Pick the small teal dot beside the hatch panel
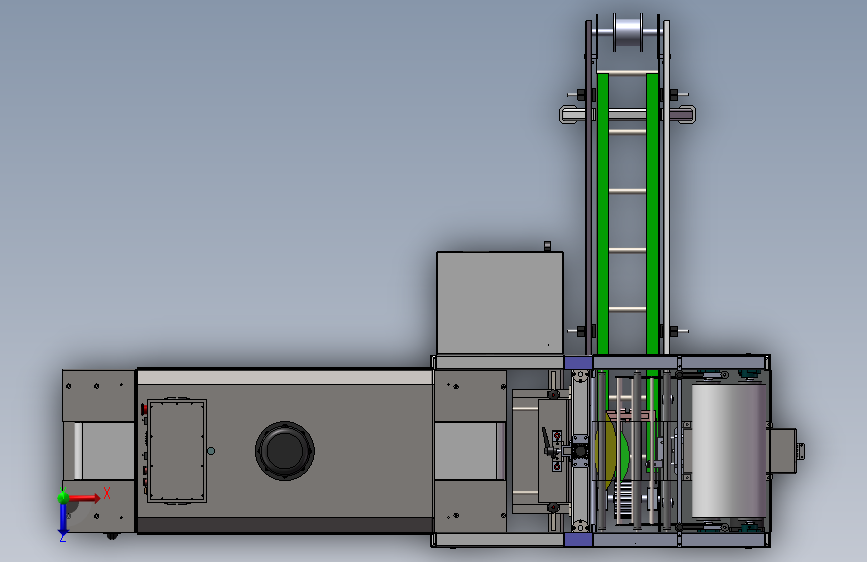 [211, 451]
